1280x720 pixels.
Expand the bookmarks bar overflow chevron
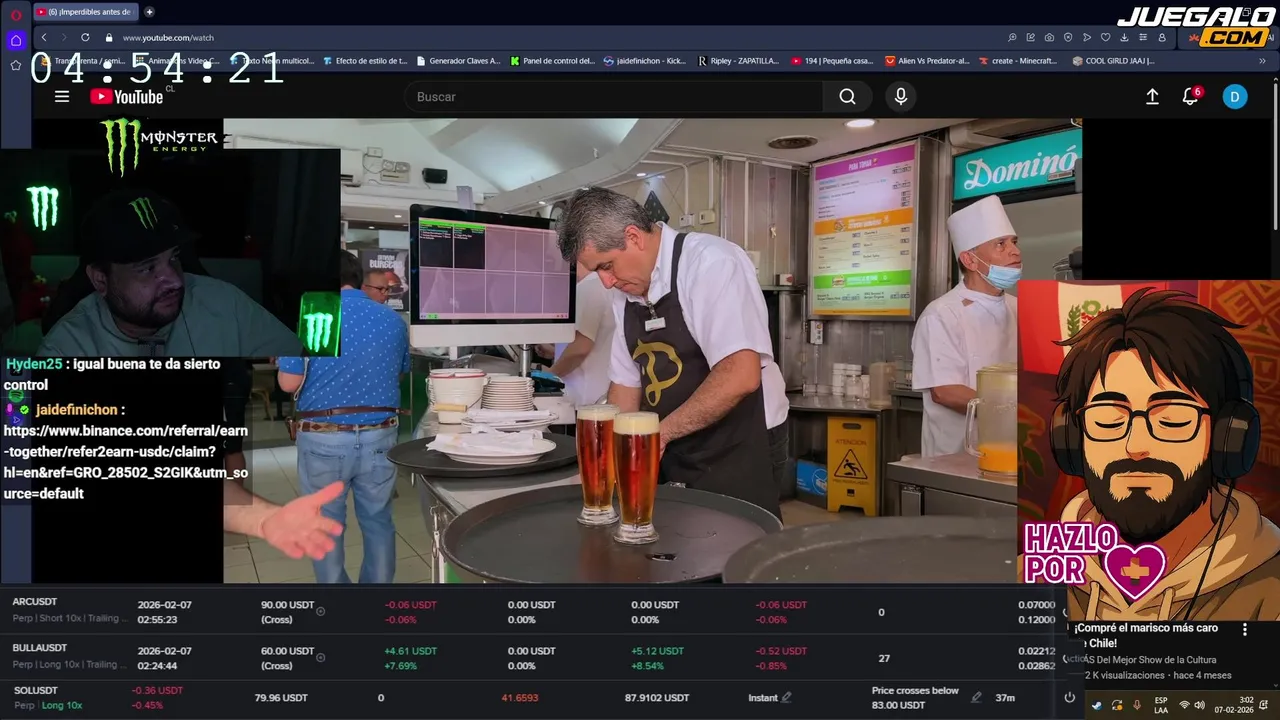(x=1262, y=60)
